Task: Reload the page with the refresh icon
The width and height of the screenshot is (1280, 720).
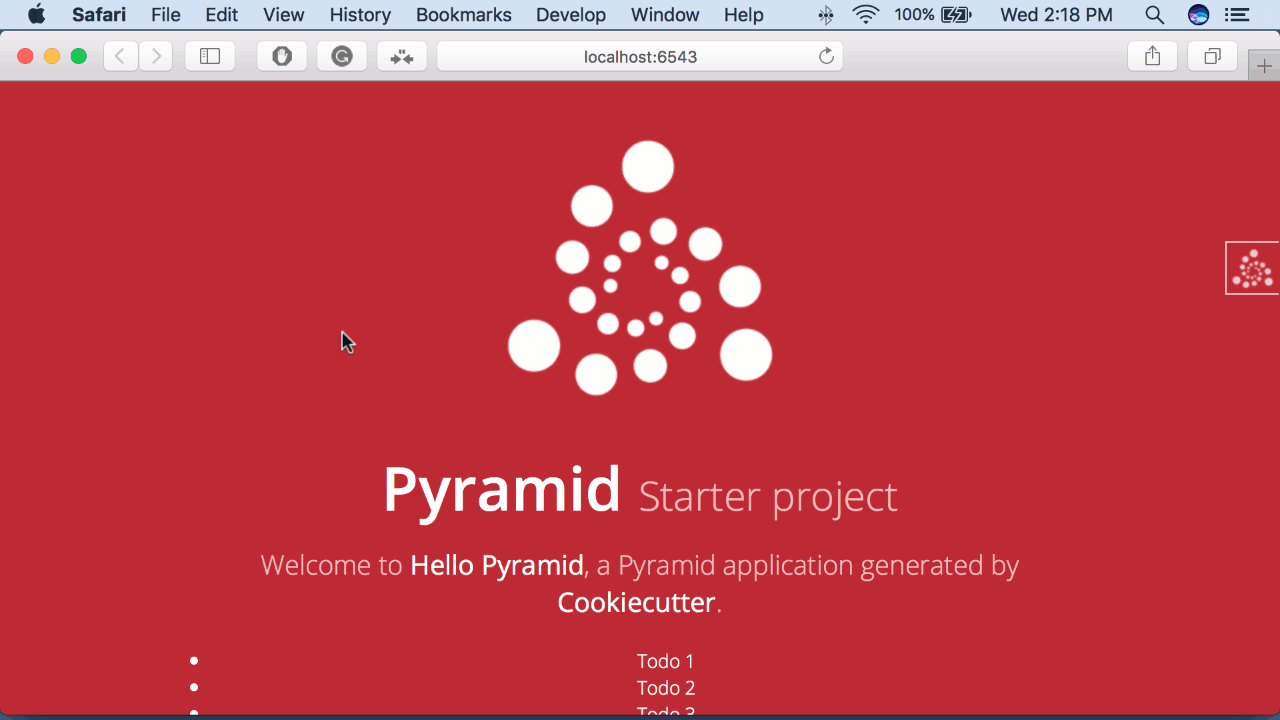Action: [x=826, y=57]
